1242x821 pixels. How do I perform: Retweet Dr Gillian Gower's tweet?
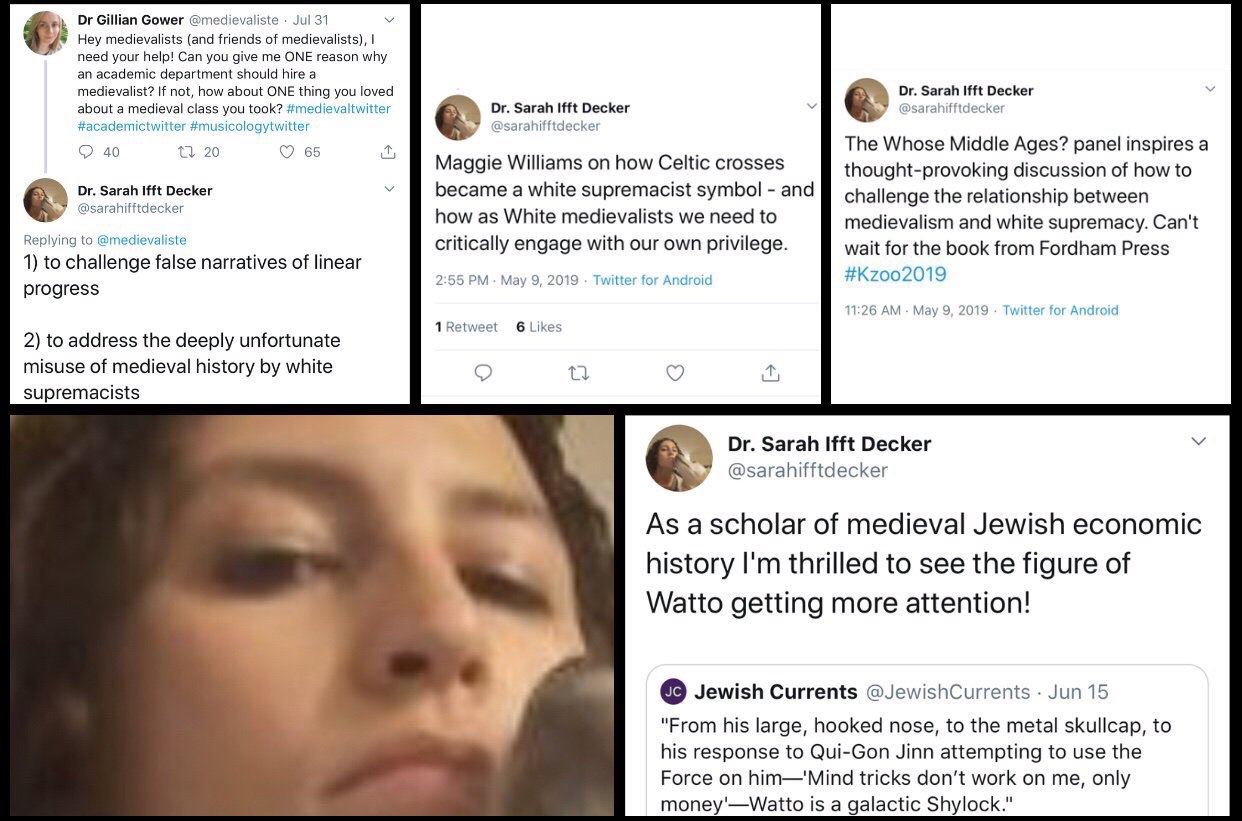(185, 152)
